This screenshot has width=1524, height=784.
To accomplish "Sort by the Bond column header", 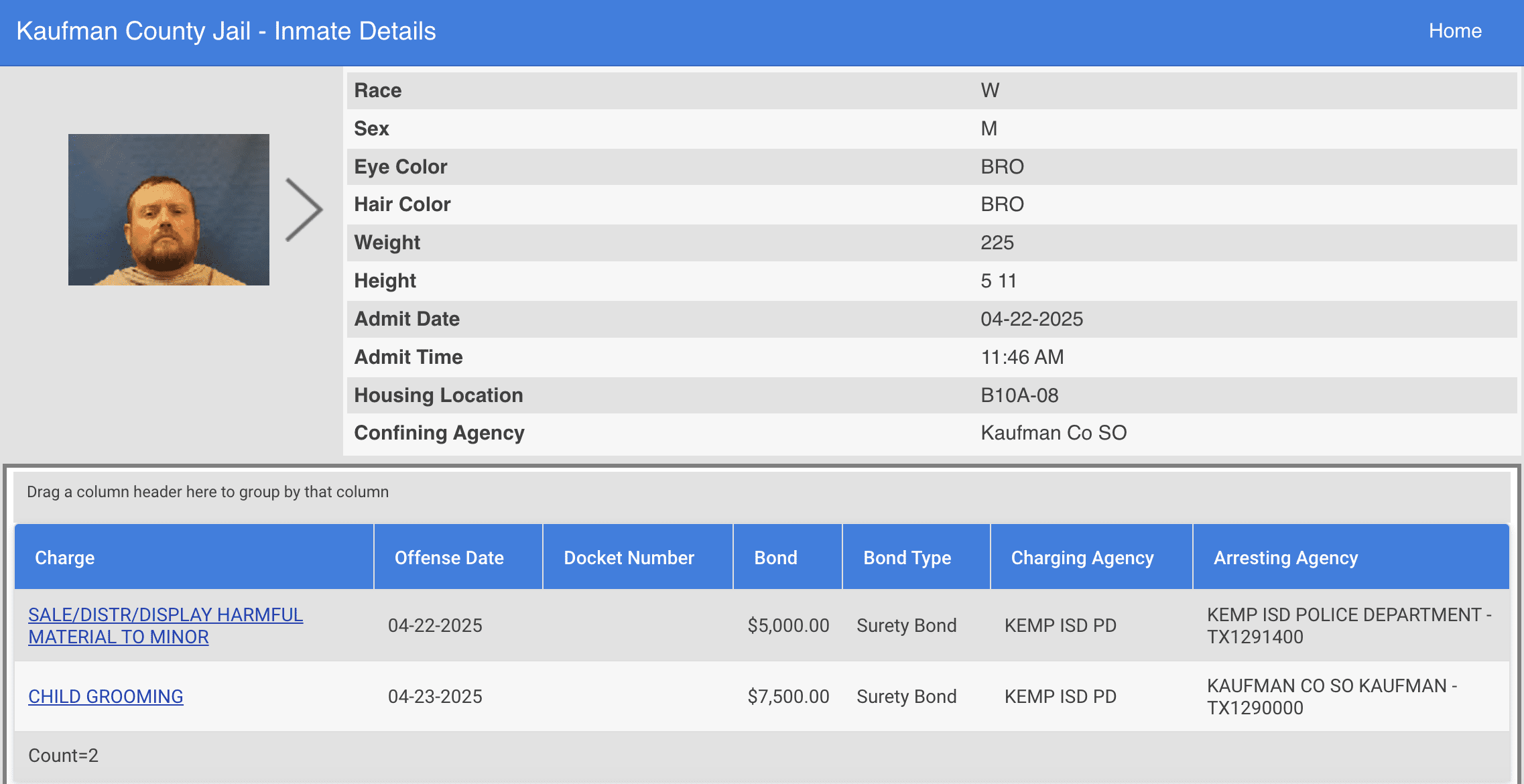I will (775, 558).
